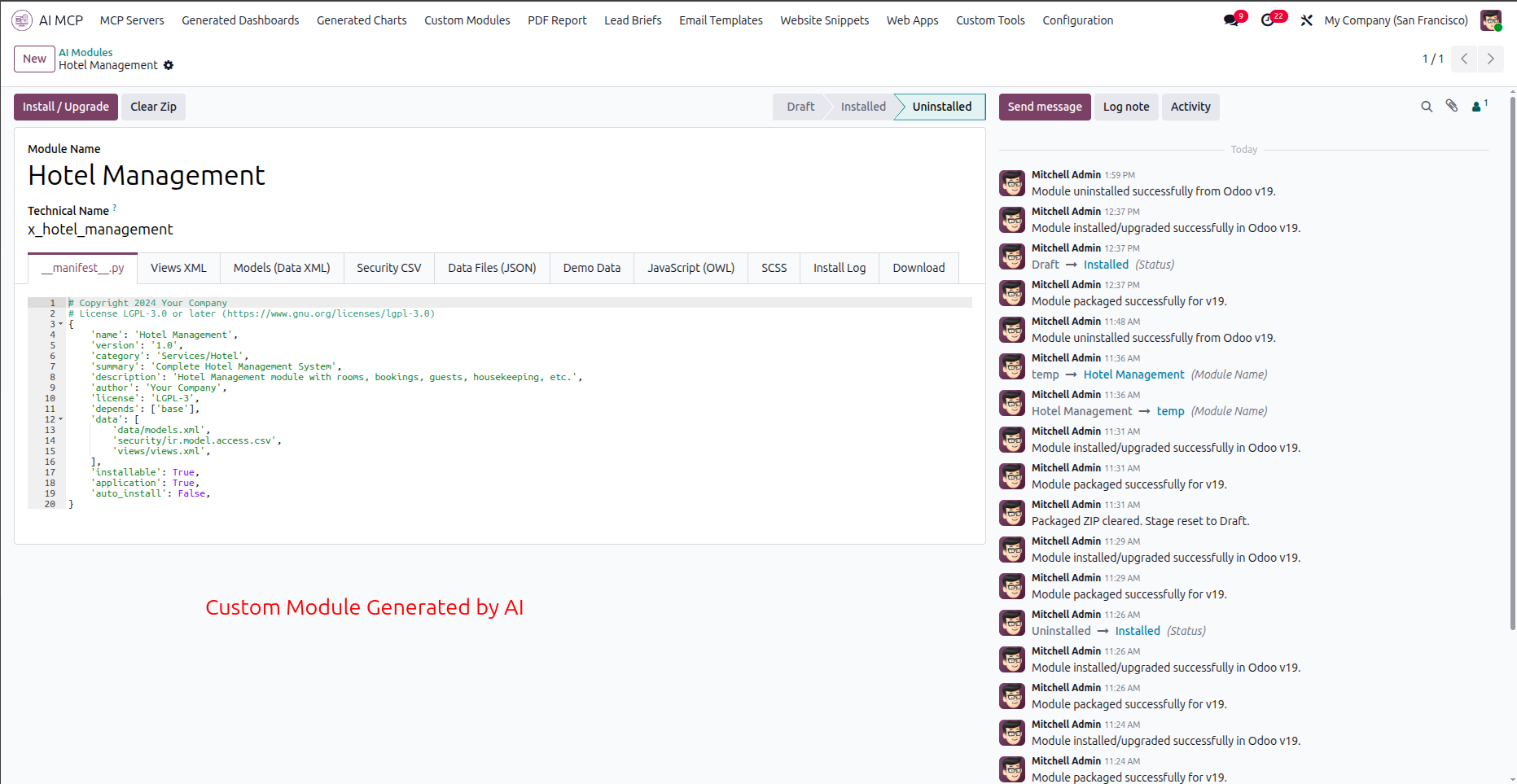This screenshot has width=1517, height=784.
Task: Click the Log note button
Action: [x=1126, y=107]
